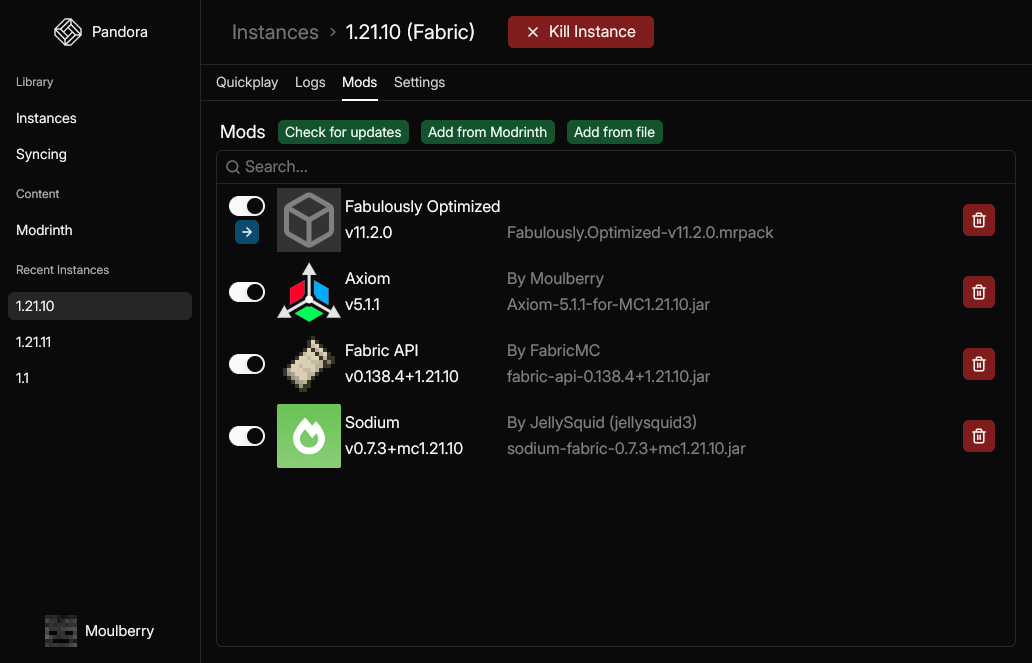Click Add from Modrinth

coord(487,132)
